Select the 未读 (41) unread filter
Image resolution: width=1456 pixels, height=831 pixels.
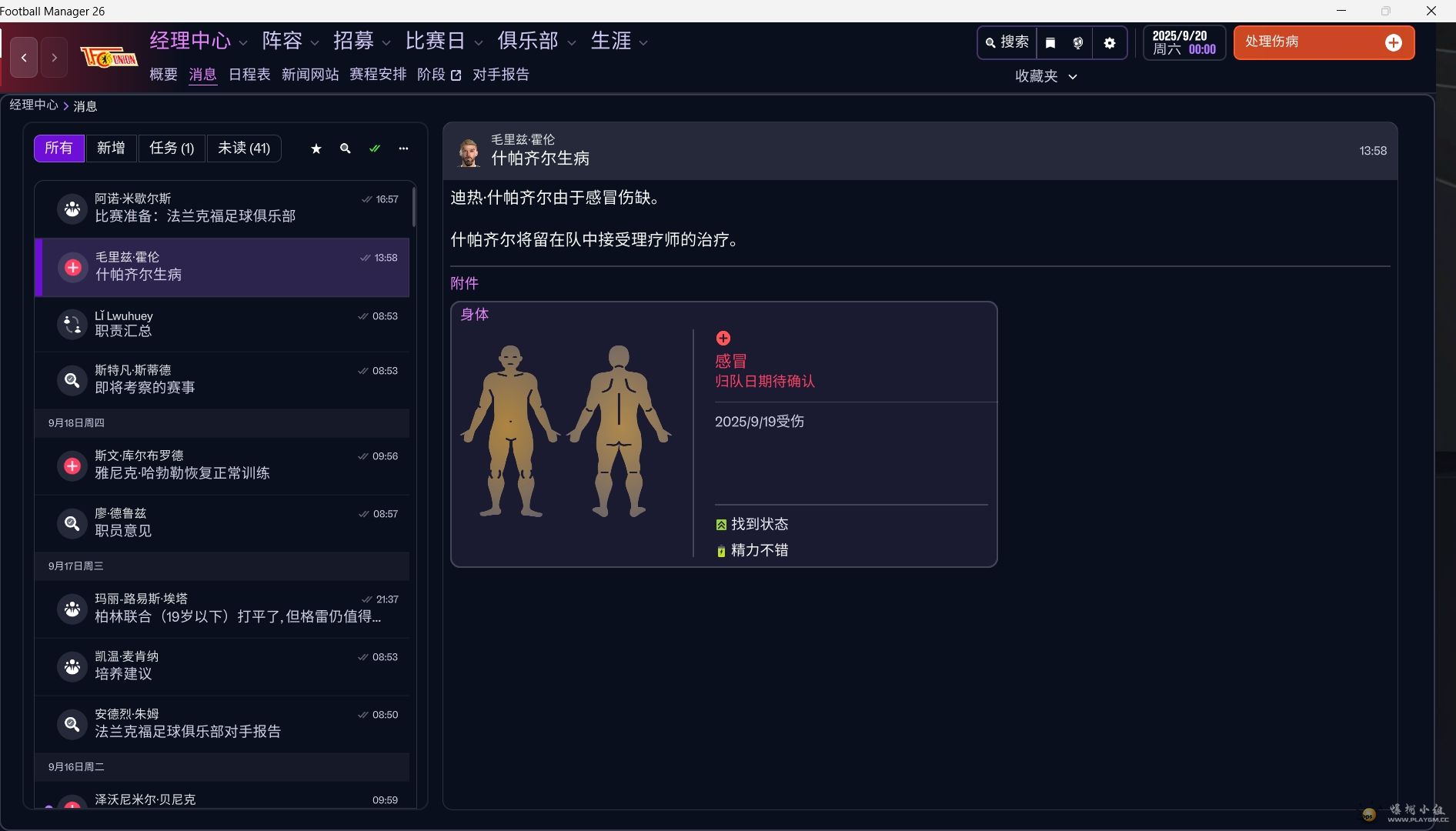pyautogui.click(x=243, y=148)
